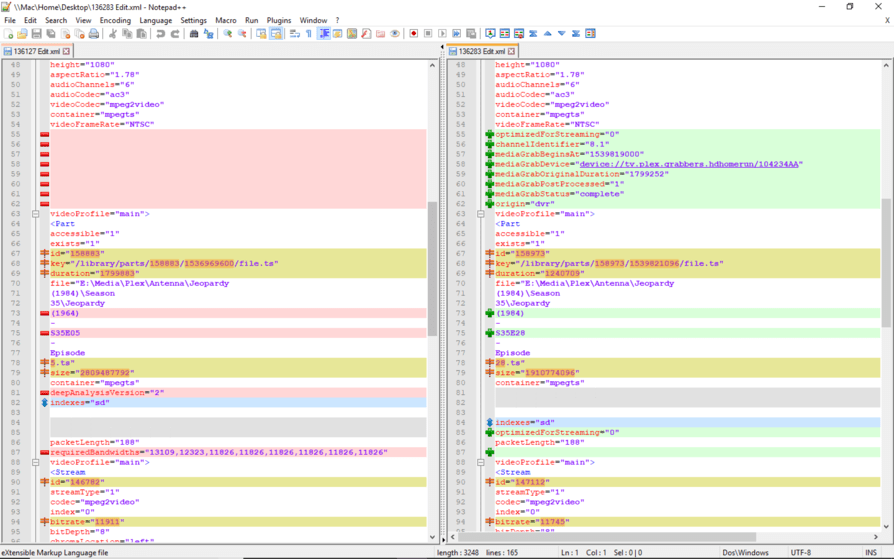This screenshot has width=894, height=559.
Task: Click the New file toolbar icon
Action: point(8,34)
